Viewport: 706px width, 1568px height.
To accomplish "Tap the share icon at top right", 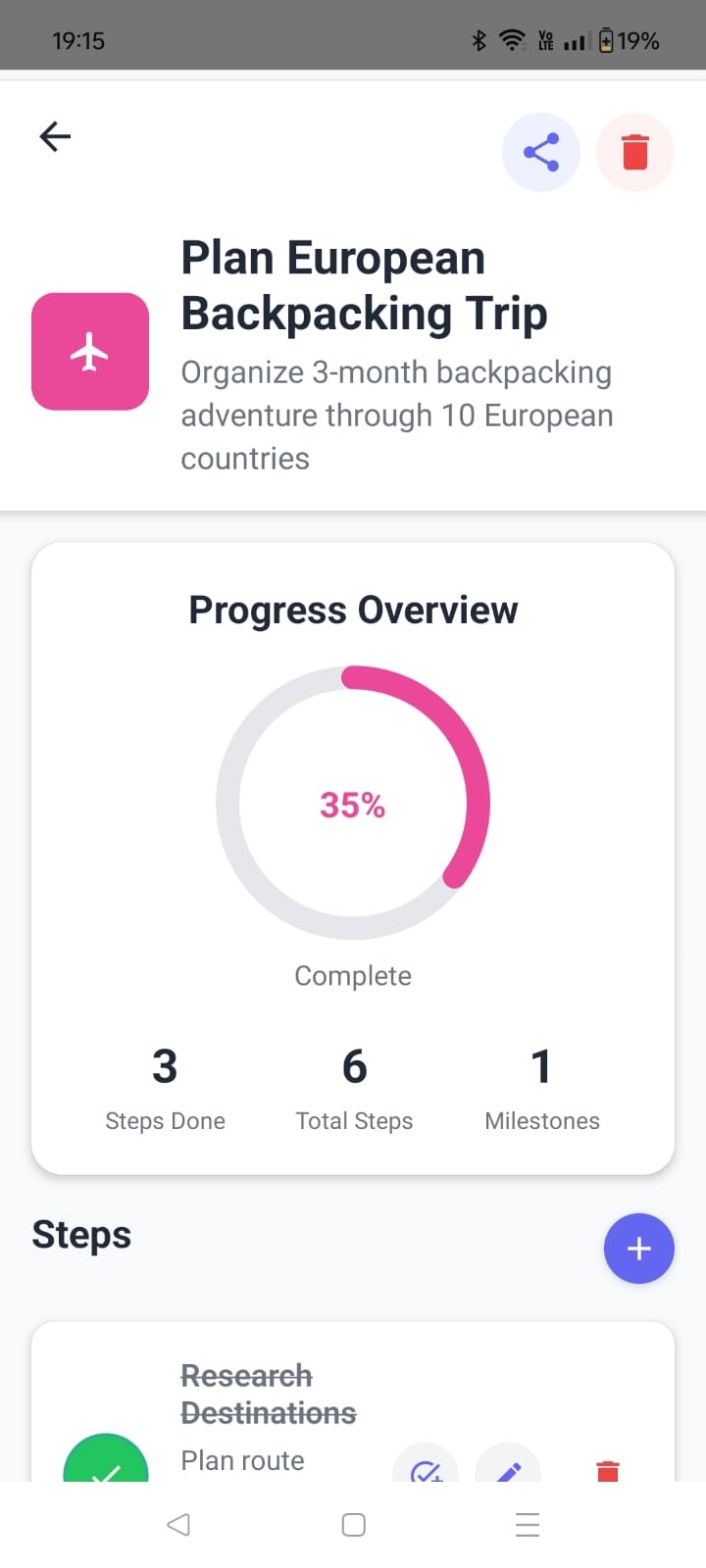I will tap(541, 152).
